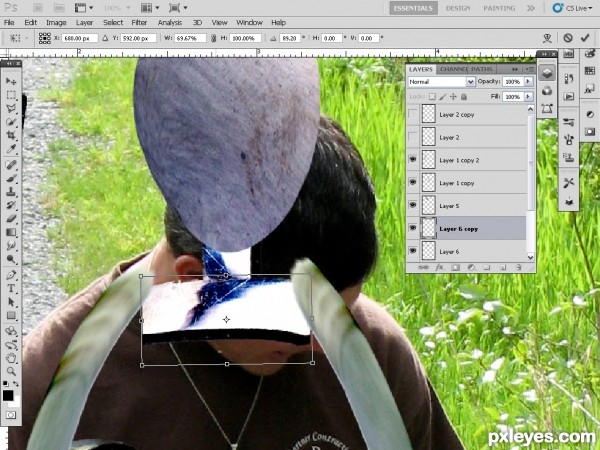Expand the CS Live menu

tap(572, 8)
